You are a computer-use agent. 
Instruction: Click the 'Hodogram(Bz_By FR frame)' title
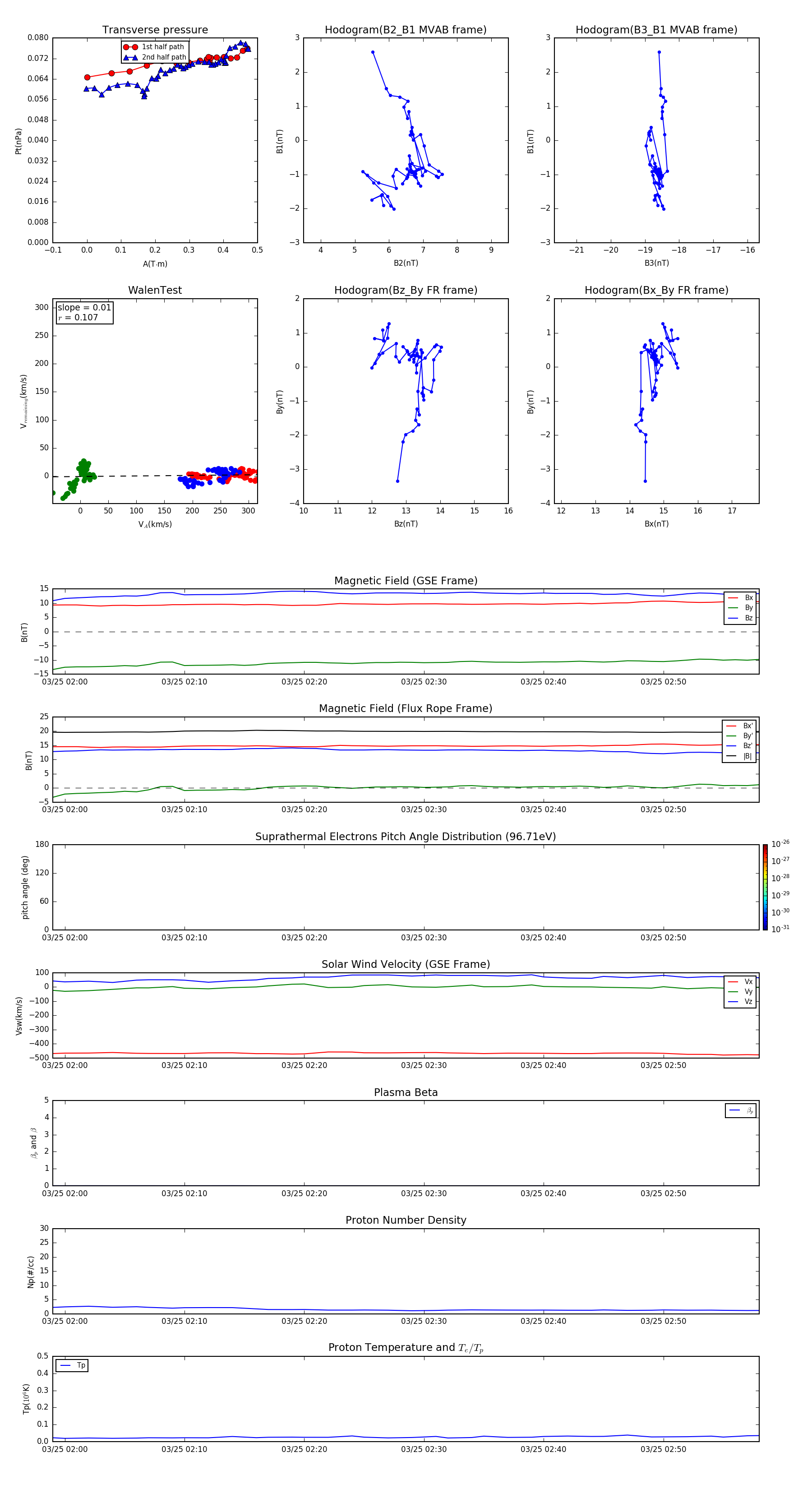(406, 290)
